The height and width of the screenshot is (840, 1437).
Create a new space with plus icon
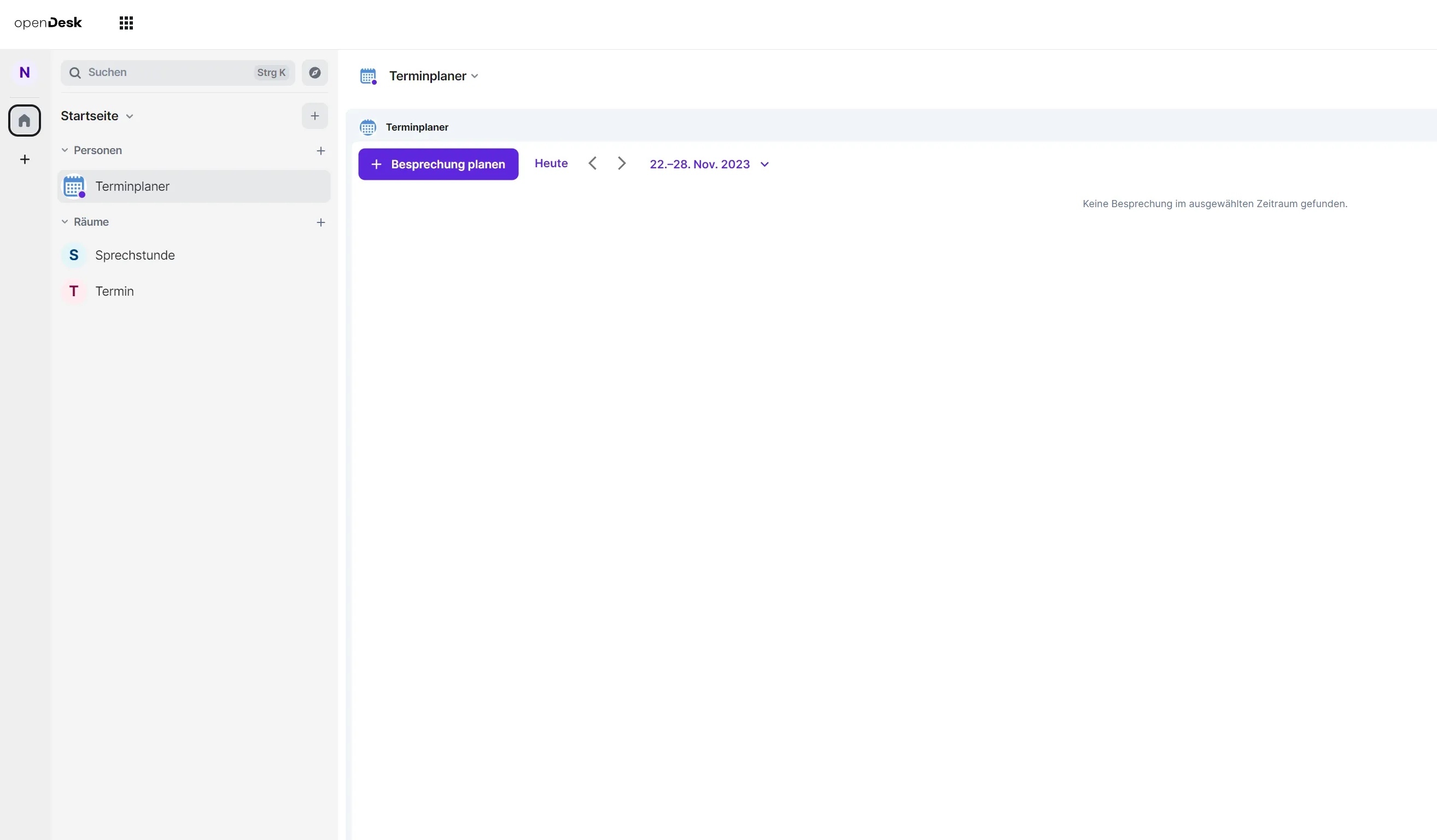pyautogui.click(x=25, y=160)
